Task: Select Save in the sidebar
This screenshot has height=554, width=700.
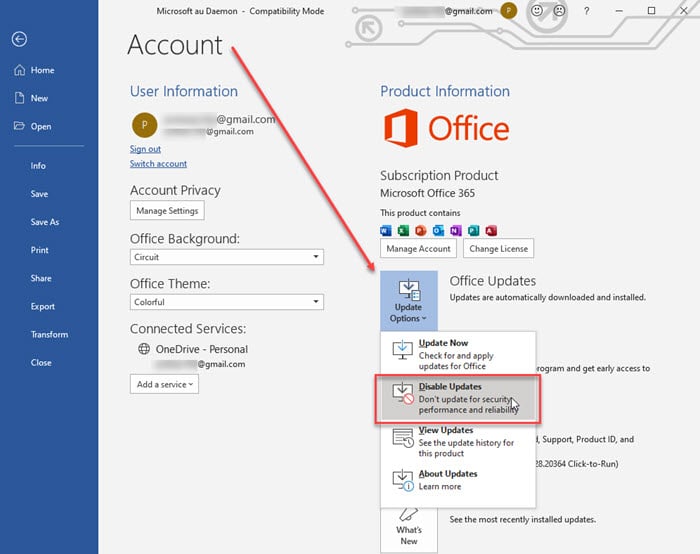Action: click(39, 194)
